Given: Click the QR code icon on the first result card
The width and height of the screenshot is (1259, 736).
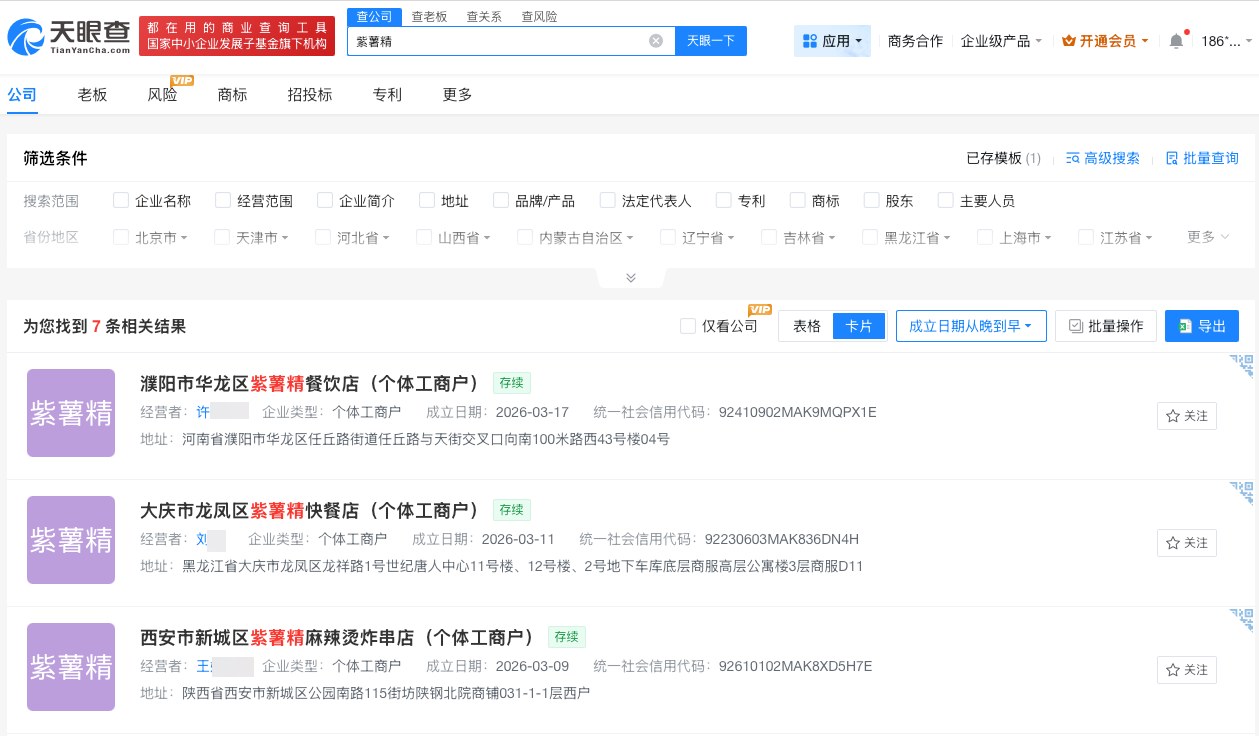Looking at the screenshot, I should point(1242,368).
